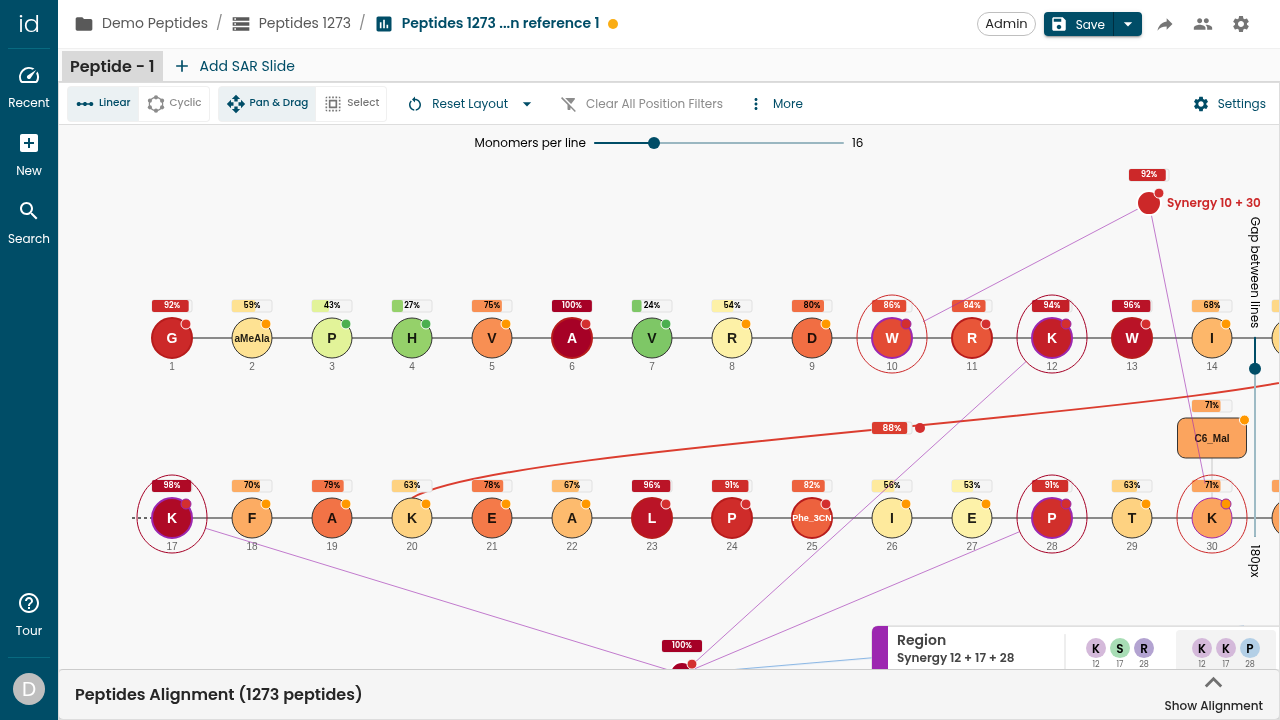Click monomer W at position 10
Image resolution: width=1280 pixels, height=720 pixels.
click(892, 338)
